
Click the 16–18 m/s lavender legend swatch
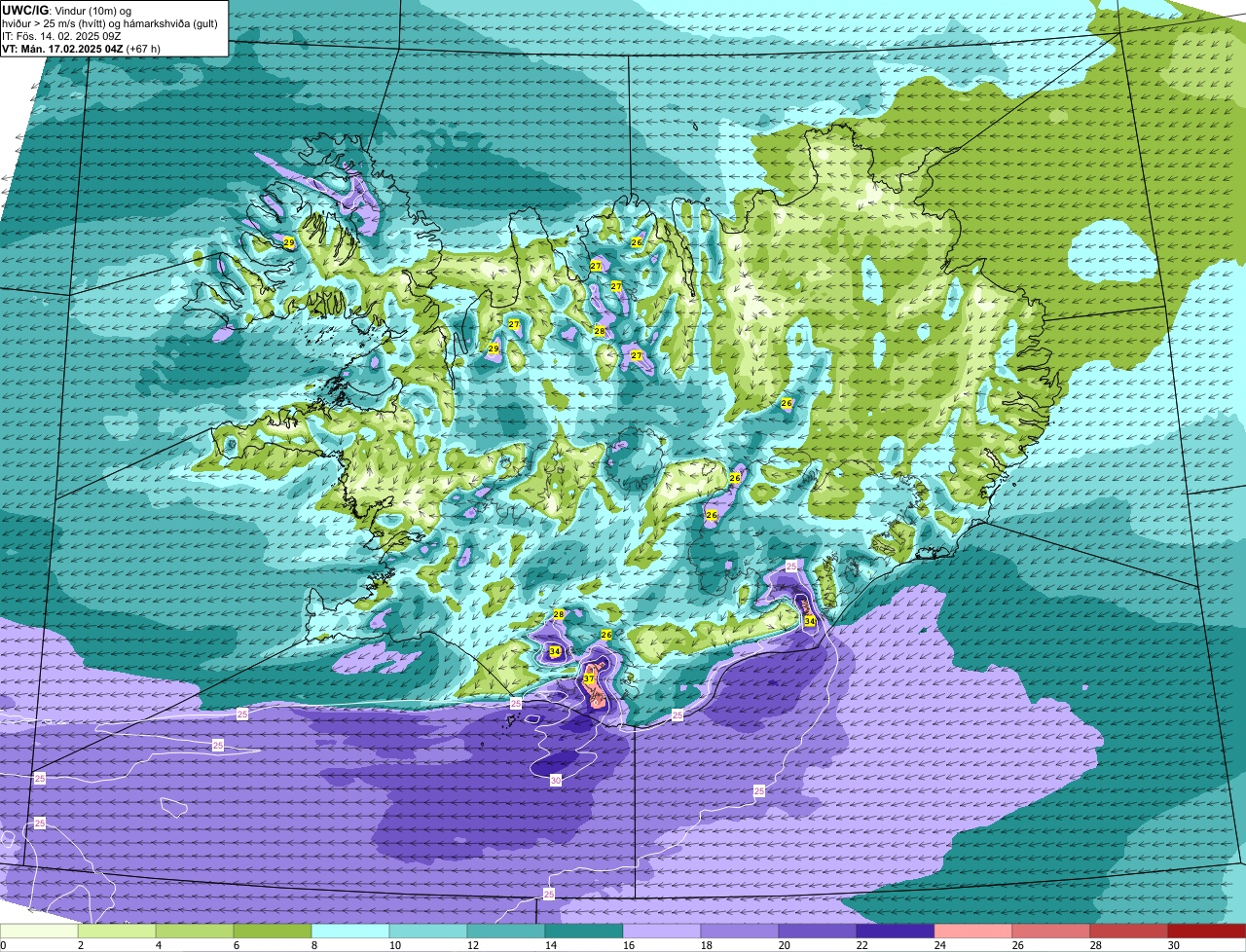662,932
